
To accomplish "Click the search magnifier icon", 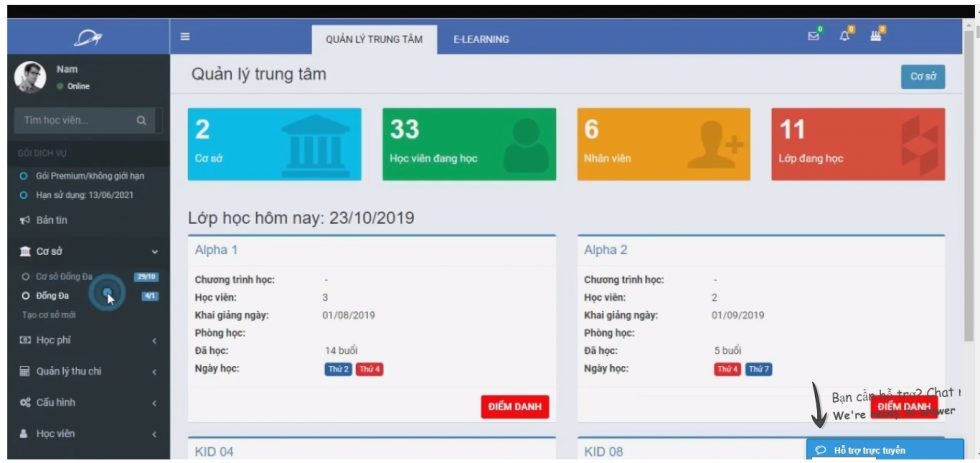I will [141, 121].
